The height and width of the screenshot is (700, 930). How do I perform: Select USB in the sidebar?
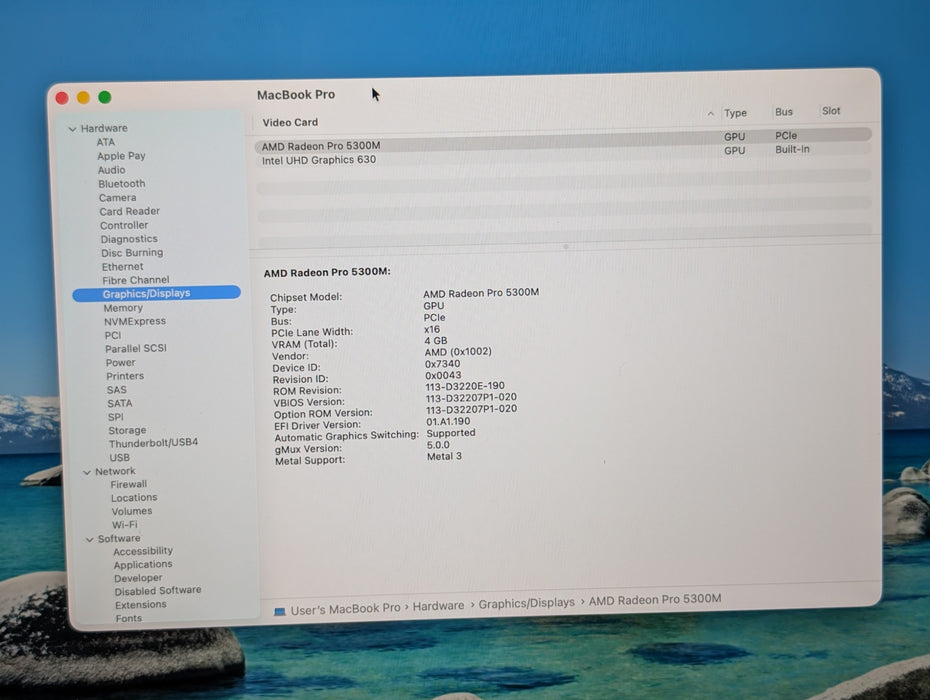[119, 458]
